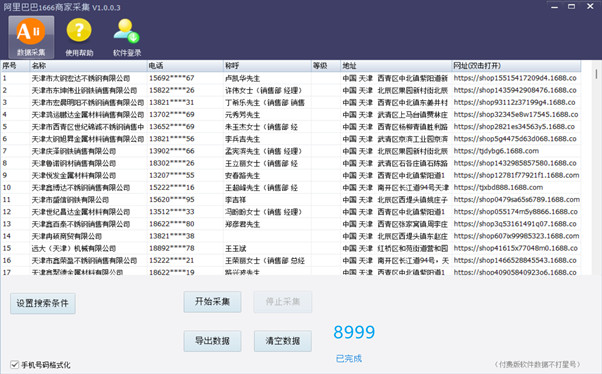The height and width of the screenshot is (374, 602).
Task: Click the 导出数据 button
Action: (212, 341)
